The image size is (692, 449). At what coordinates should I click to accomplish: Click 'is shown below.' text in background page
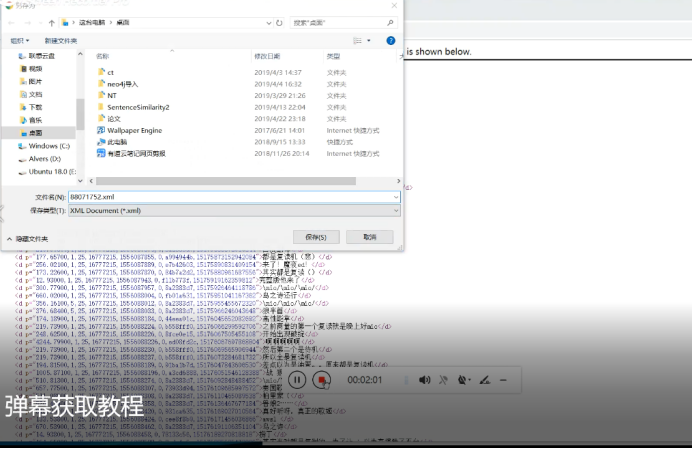(439, 52)
